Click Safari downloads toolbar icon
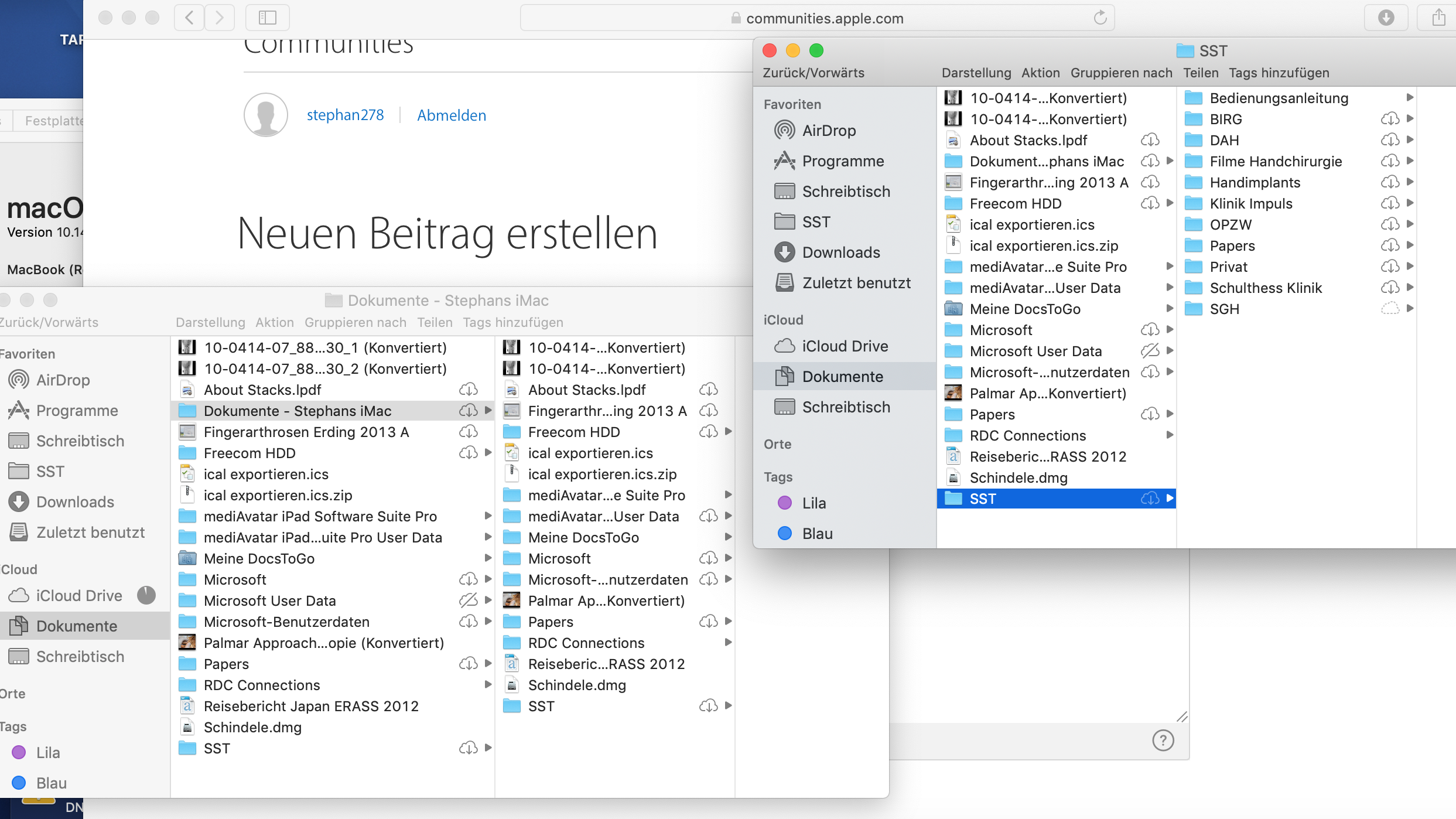This screenshot has height=819, width=1456. tap(1386, 18)
